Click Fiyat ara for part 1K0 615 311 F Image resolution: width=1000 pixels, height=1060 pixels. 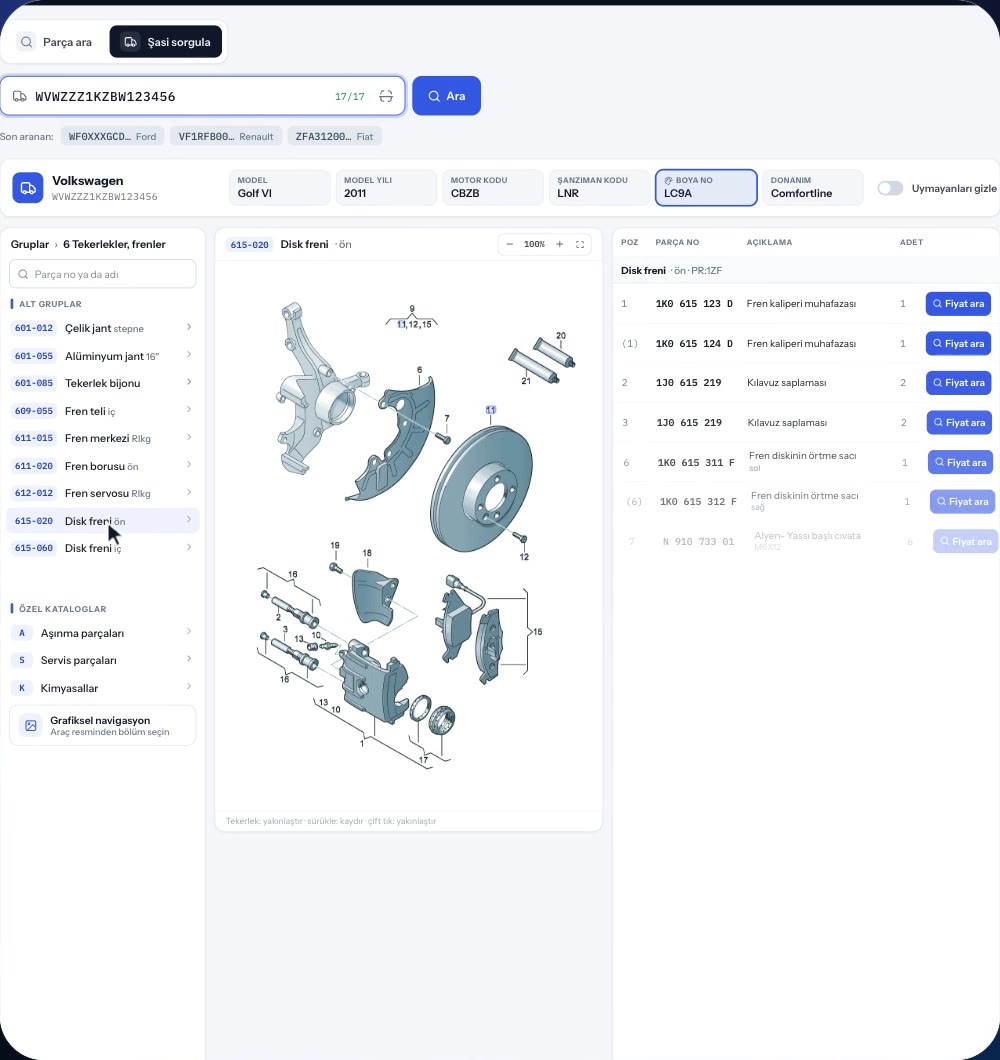tap(960, 462)
